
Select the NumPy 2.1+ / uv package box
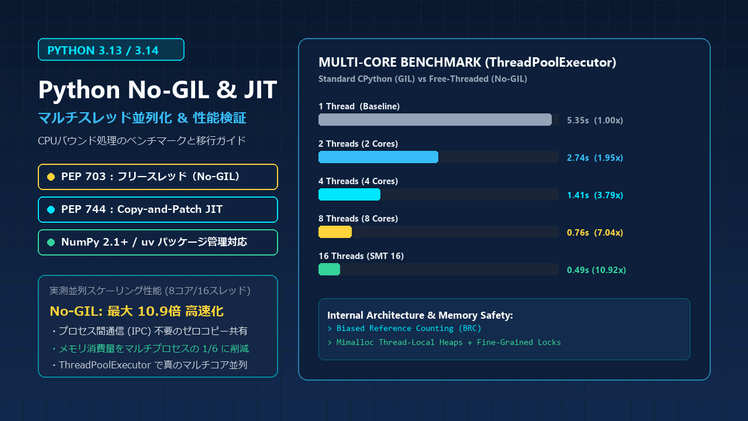(x=158, y=242)
